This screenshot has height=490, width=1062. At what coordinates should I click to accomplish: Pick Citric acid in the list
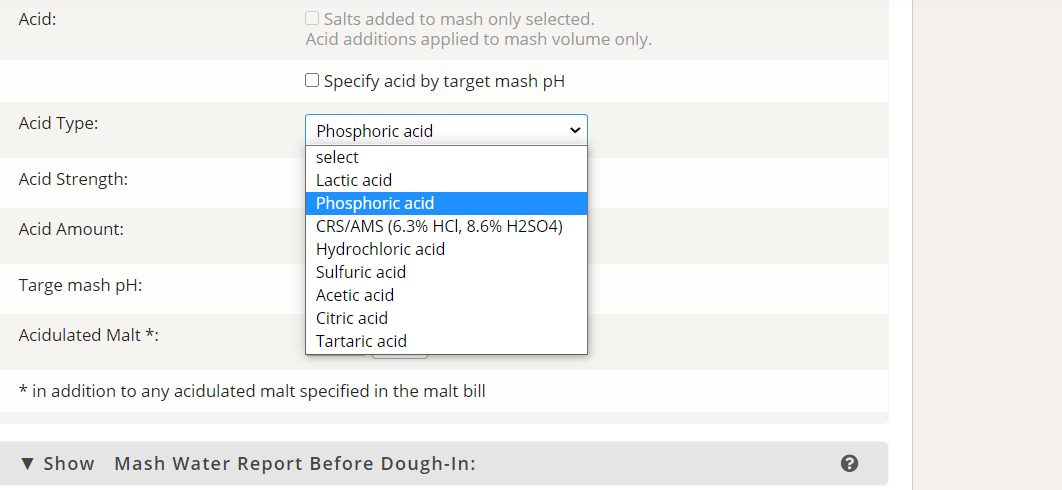(x=446, y=319)
